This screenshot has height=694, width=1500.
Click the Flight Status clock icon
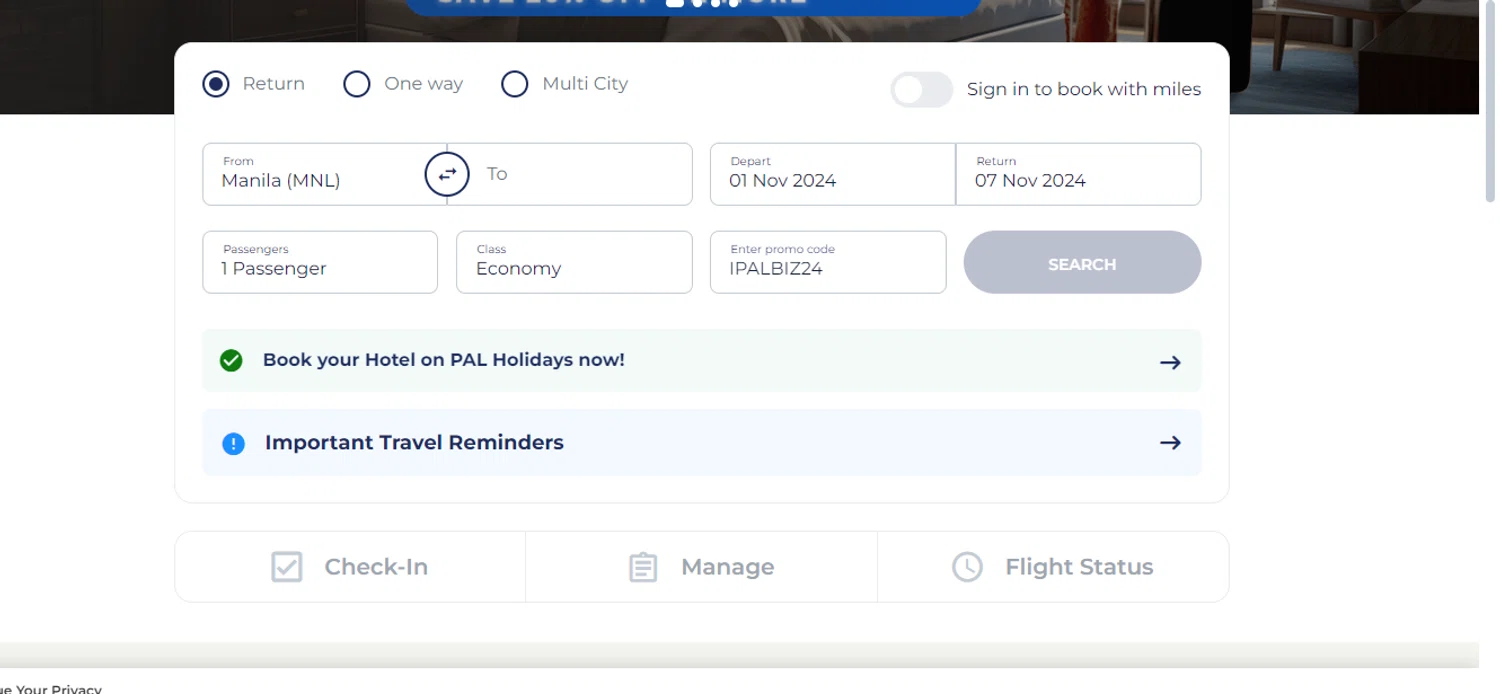(967, 567)
